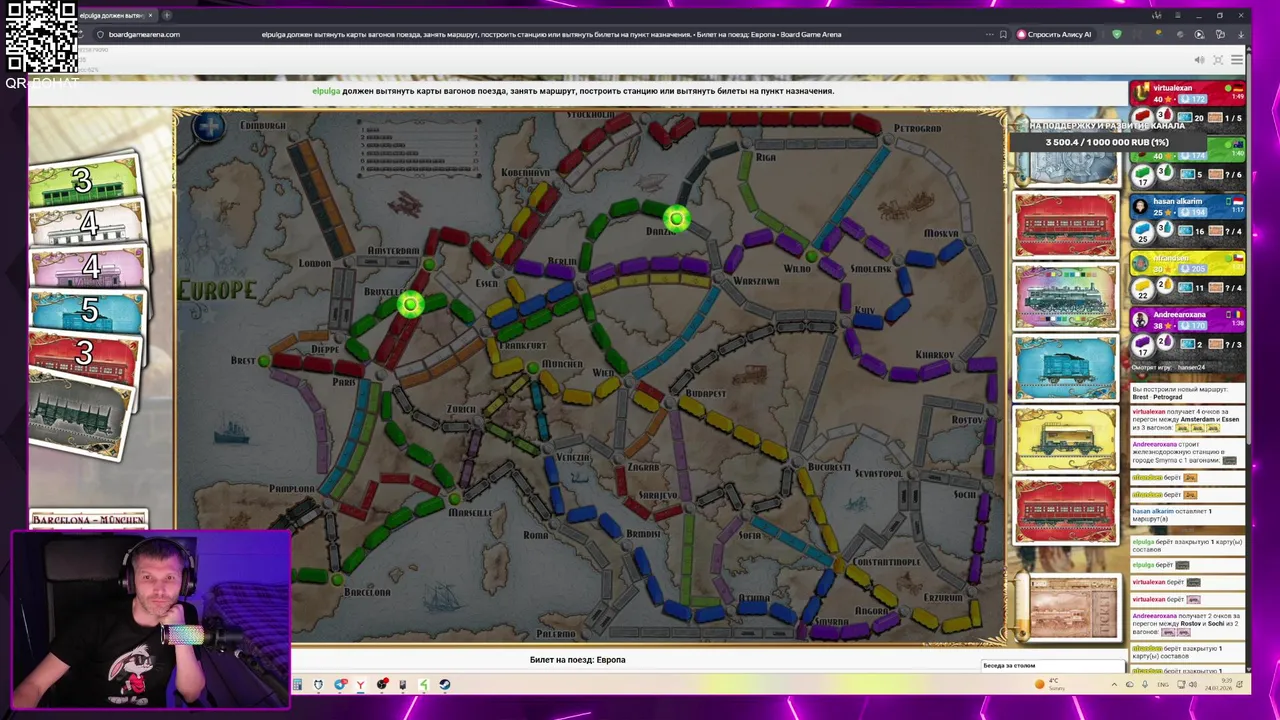Click München city marker on map
1280x720 pixels.
(x=534, y=369)
